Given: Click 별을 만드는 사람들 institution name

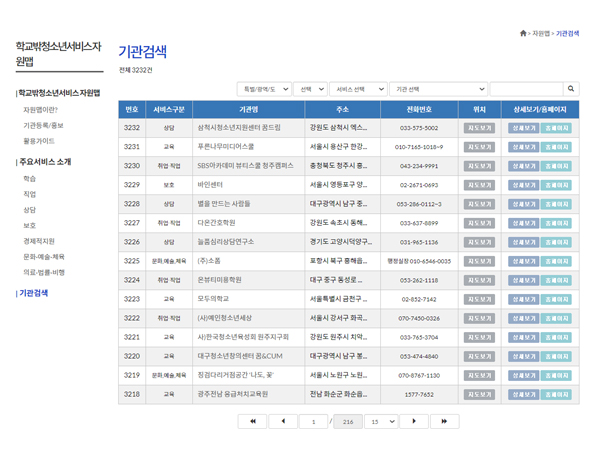Looking at the screenshot, I should [x=224, y=204].
